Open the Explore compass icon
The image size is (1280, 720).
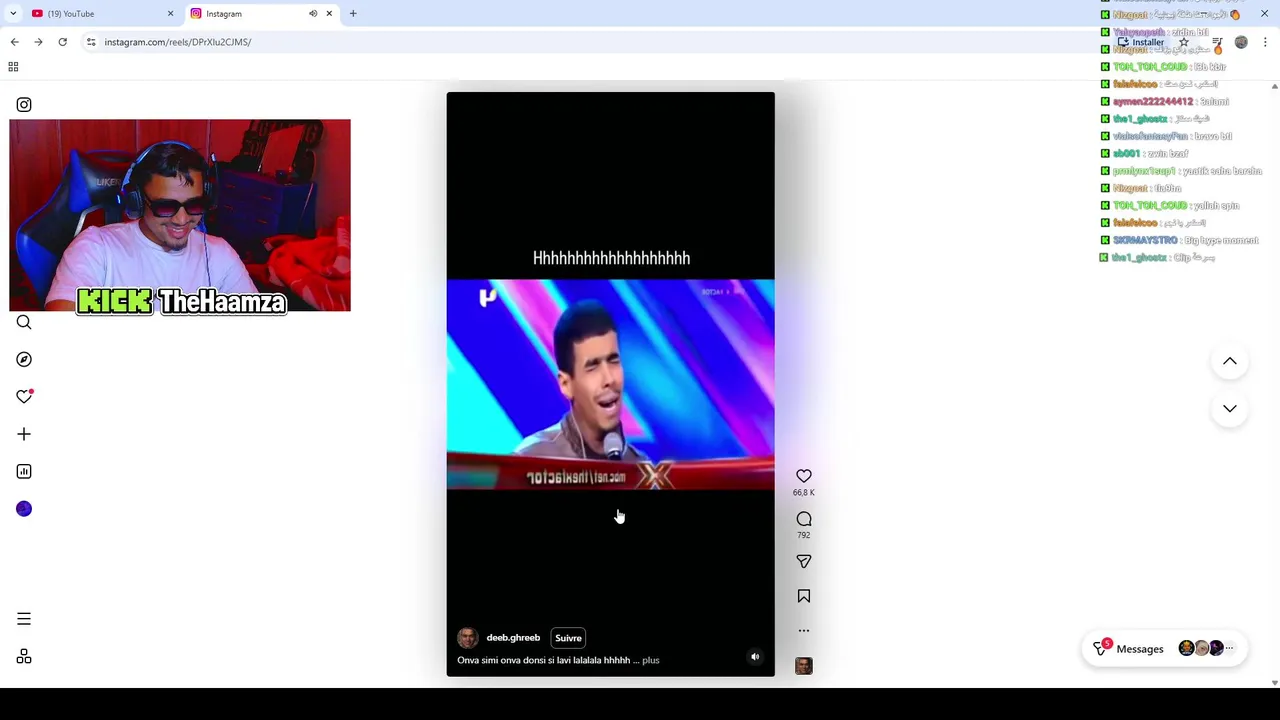pyautogui.click(x=24, y=359)
